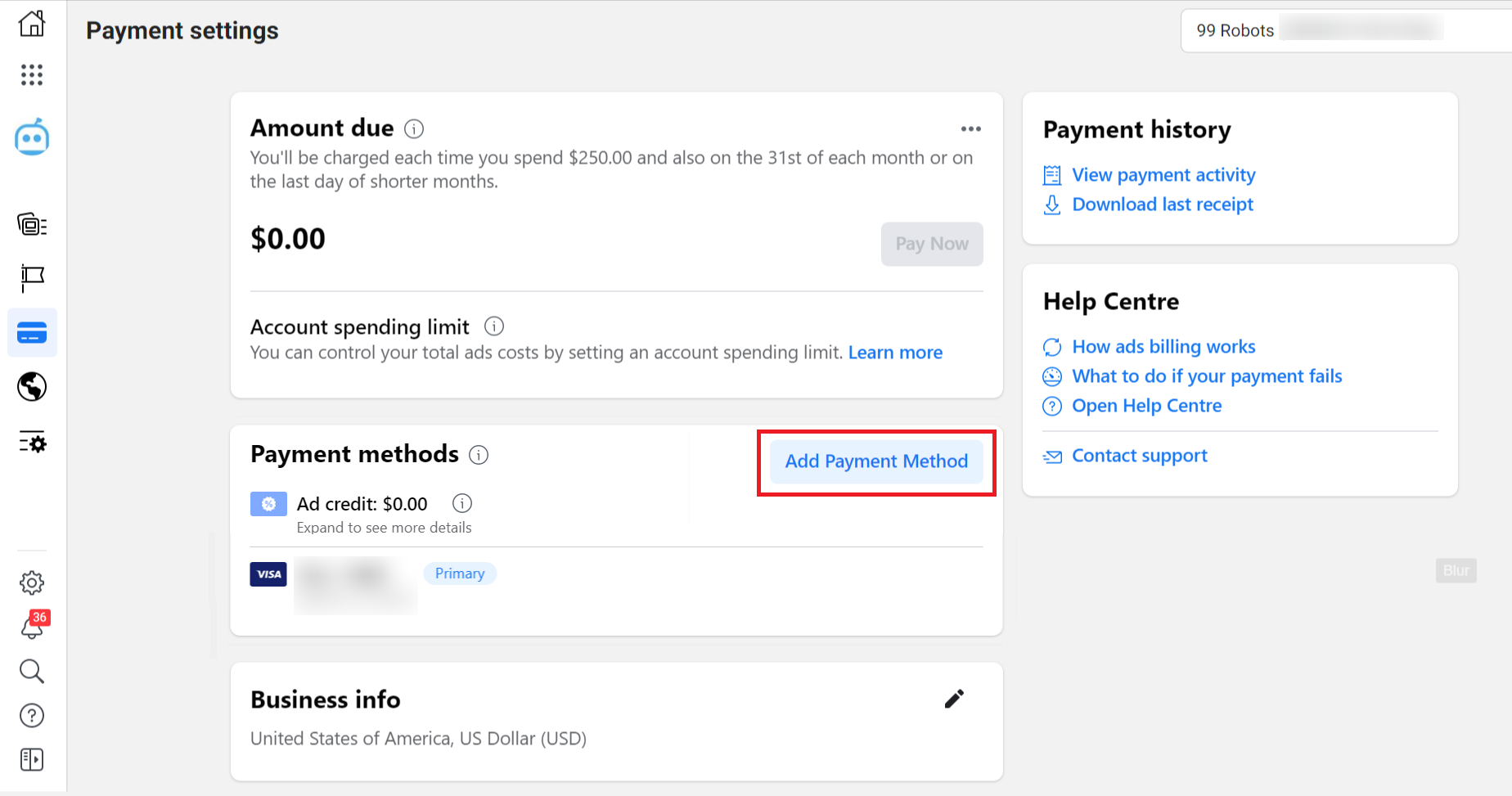The height and width of the screenshot is (796, 1512).
Task: Edit Business info with pencil icon
Action: click(x=953, y=699)
